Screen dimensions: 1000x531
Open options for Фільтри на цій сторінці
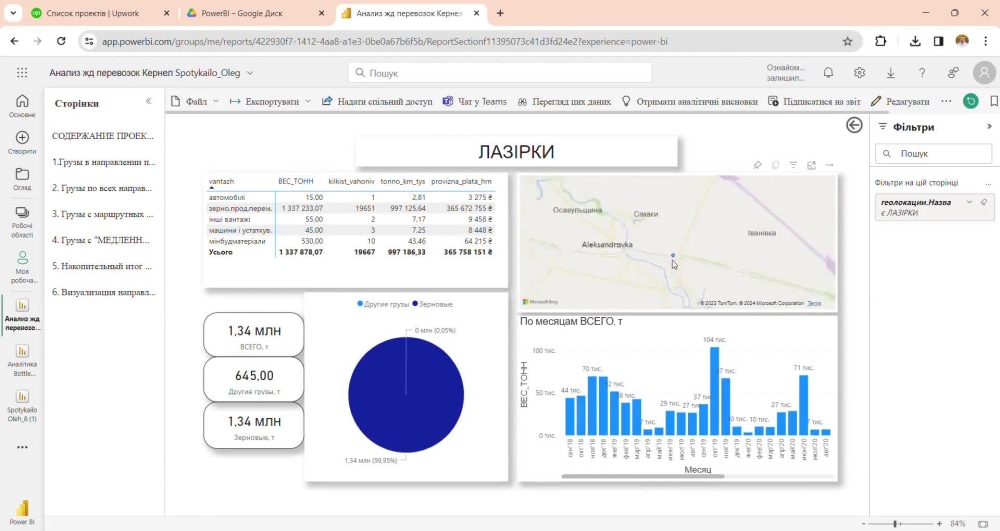pos(988,183)
